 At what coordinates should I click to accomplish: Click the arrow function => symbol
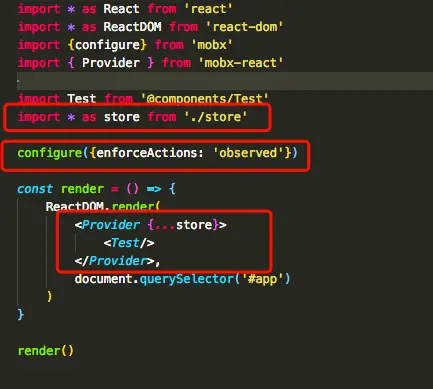coord(154,189)
